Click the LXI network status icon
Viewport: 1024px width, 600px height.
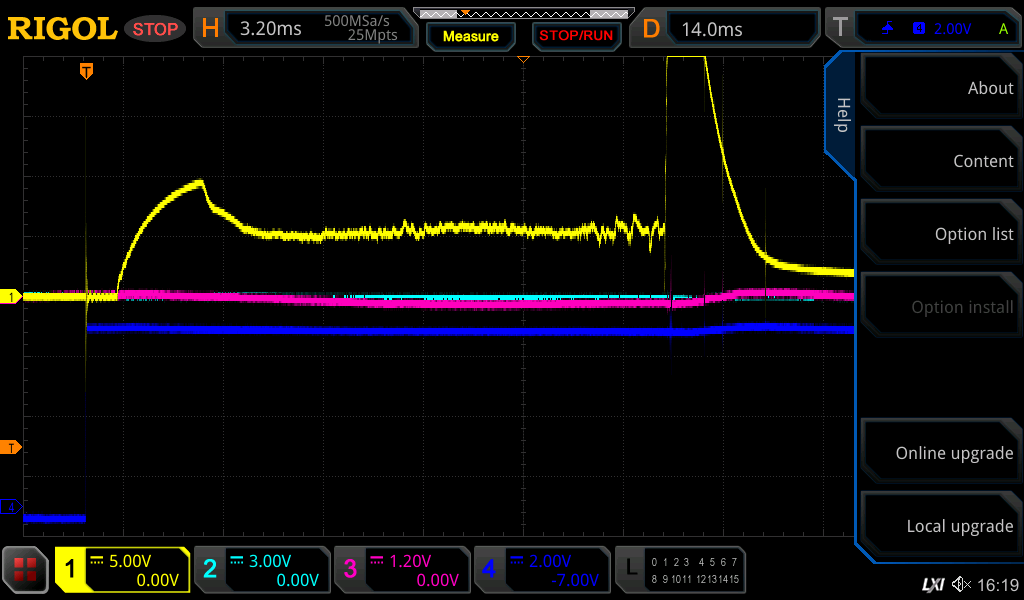(932, 584)
